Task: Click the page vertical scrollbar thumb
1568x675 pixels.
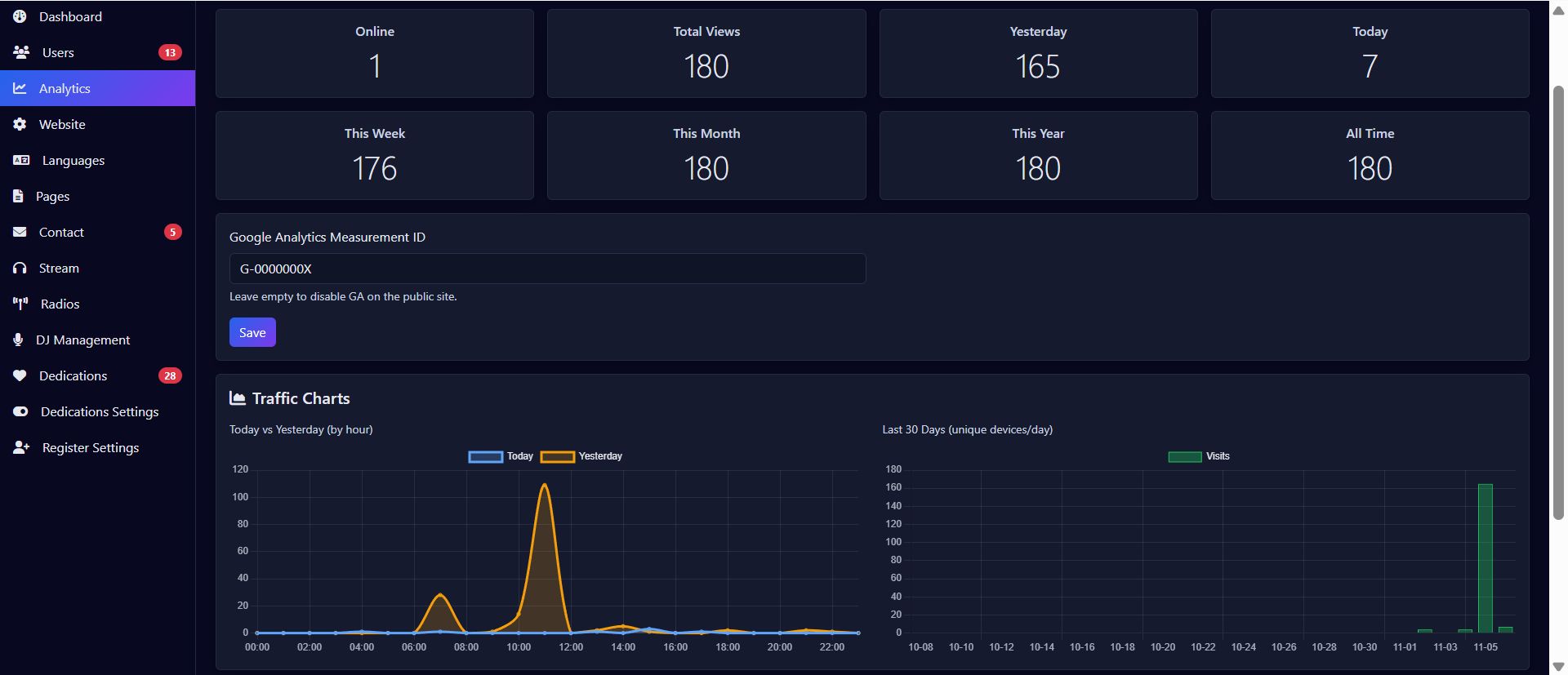Action: click(1558, 302)
